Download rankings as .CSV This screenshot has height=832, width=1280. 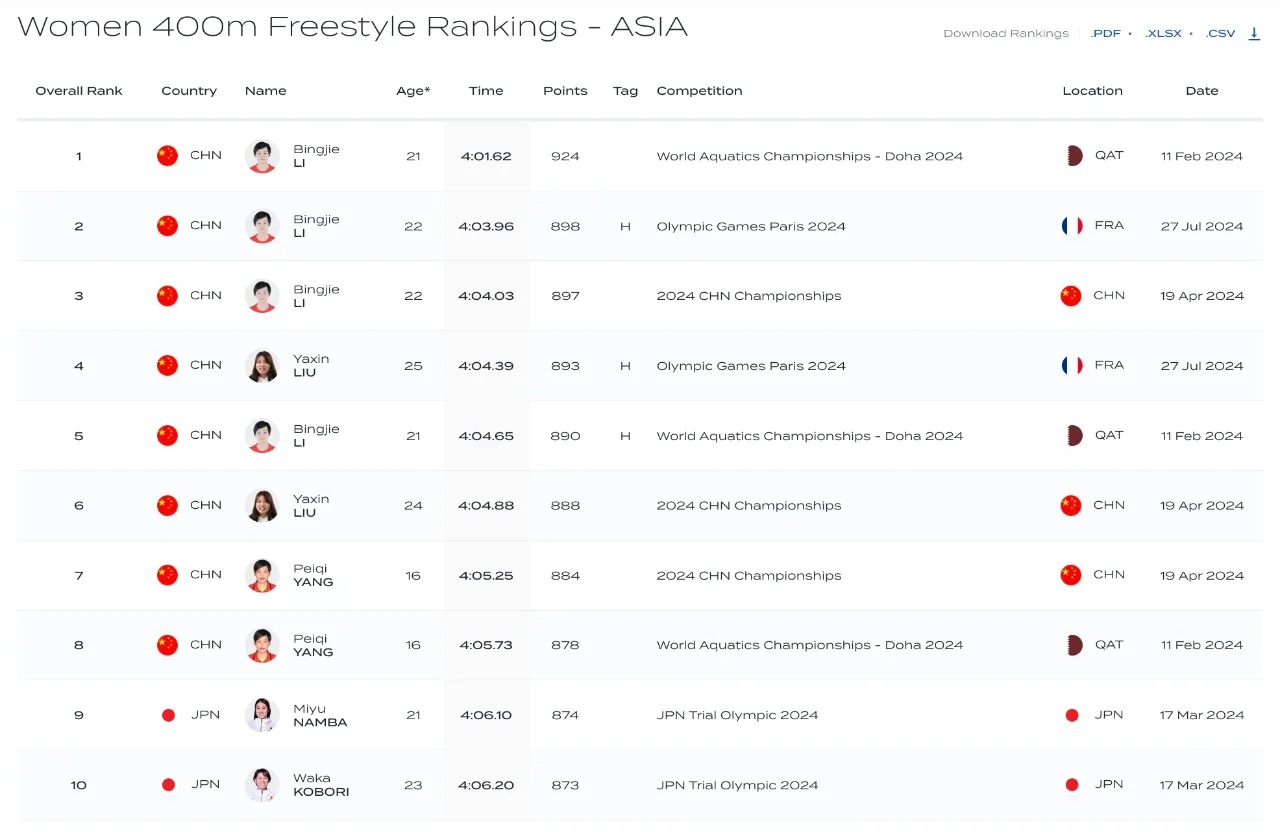(x=1220, y=33)
